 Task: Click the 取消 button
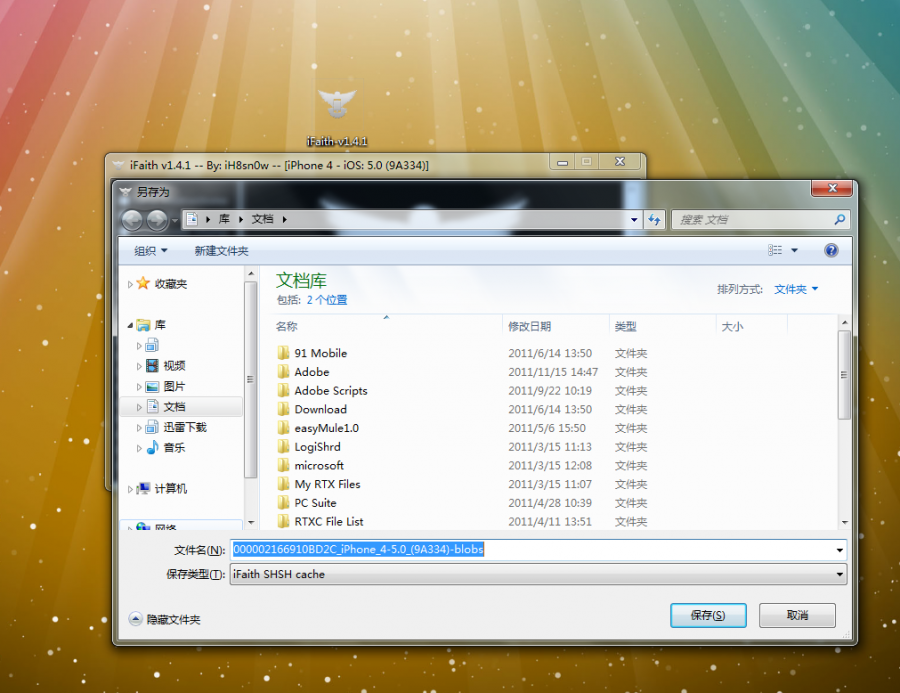pyautogui.click(x=797, y=615)
